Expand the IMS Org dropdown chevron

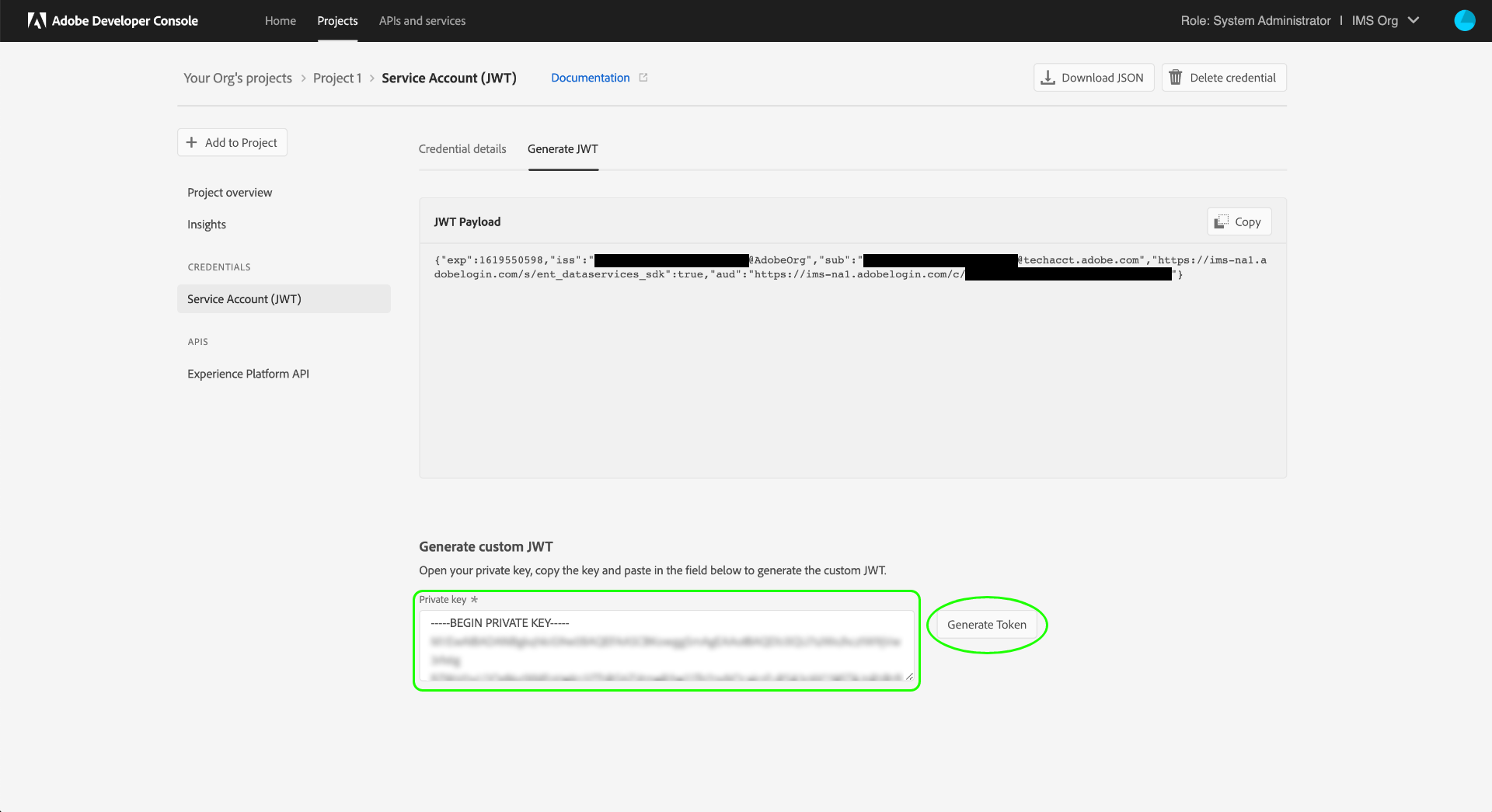(x=1414, y=20)
